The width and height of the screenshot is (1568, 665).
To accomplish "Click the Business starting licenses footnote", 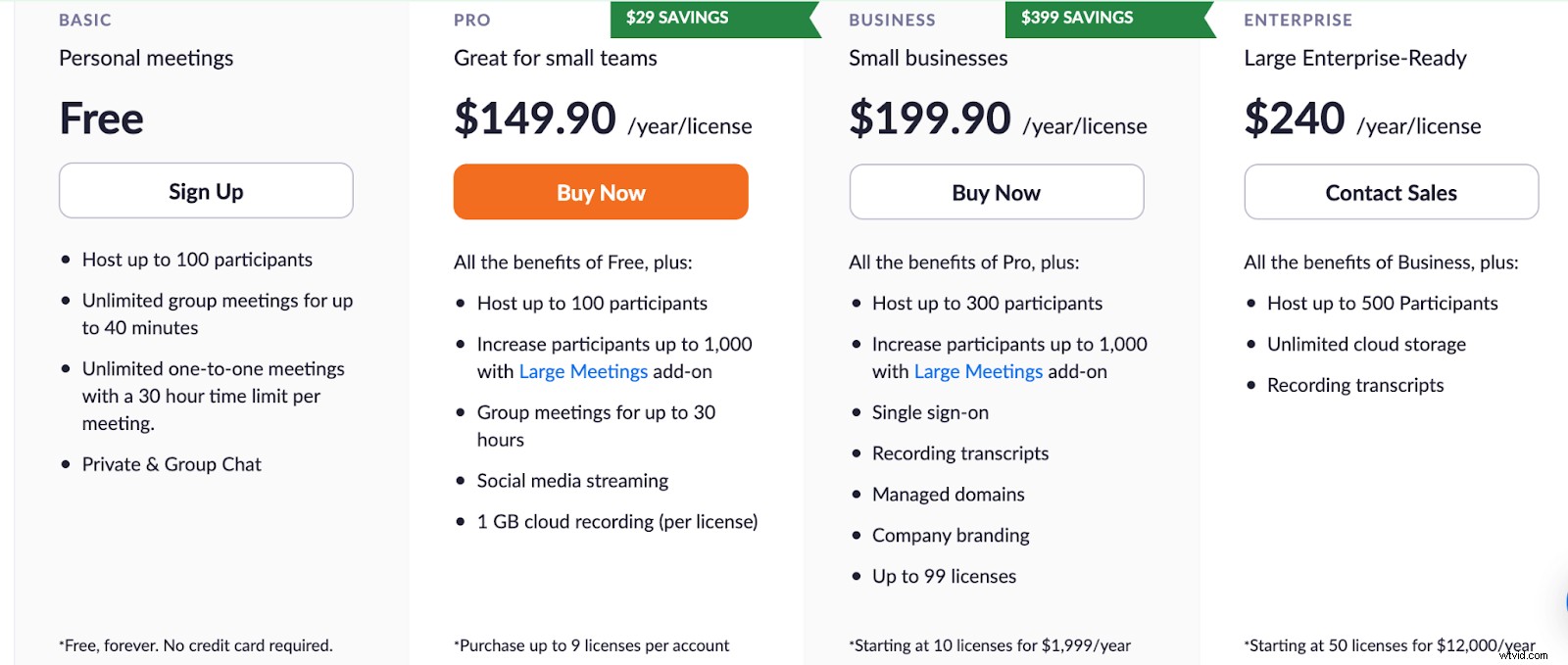I will 989,645.
